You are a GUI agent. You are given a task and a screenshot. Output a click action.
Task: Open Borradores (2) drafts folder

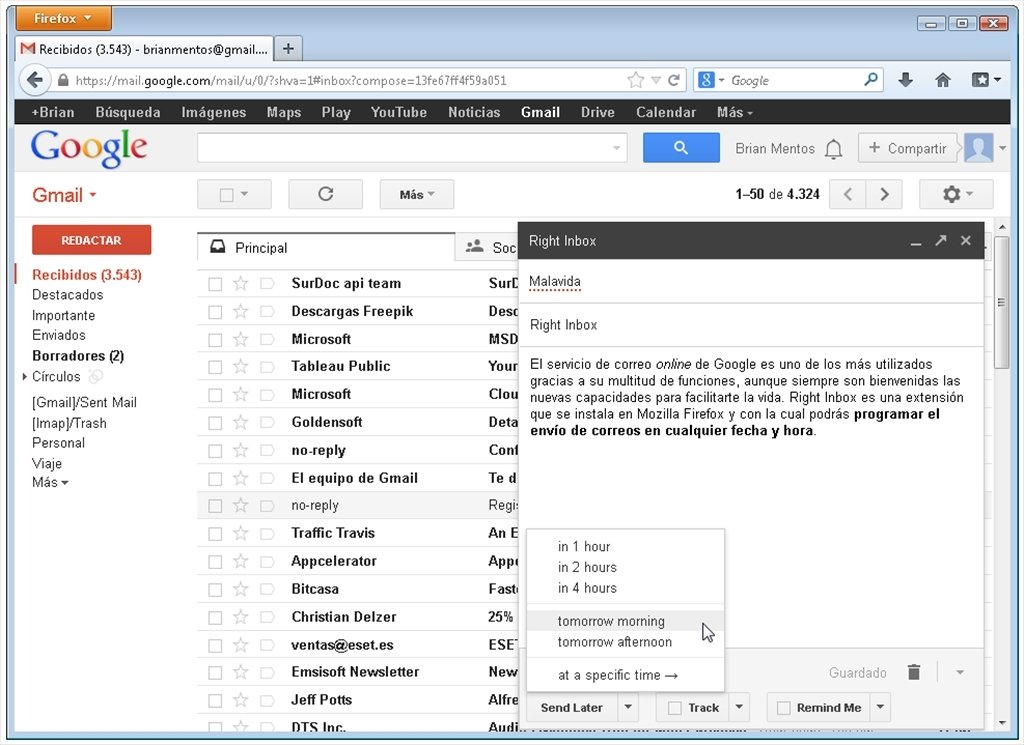point(78,356)
